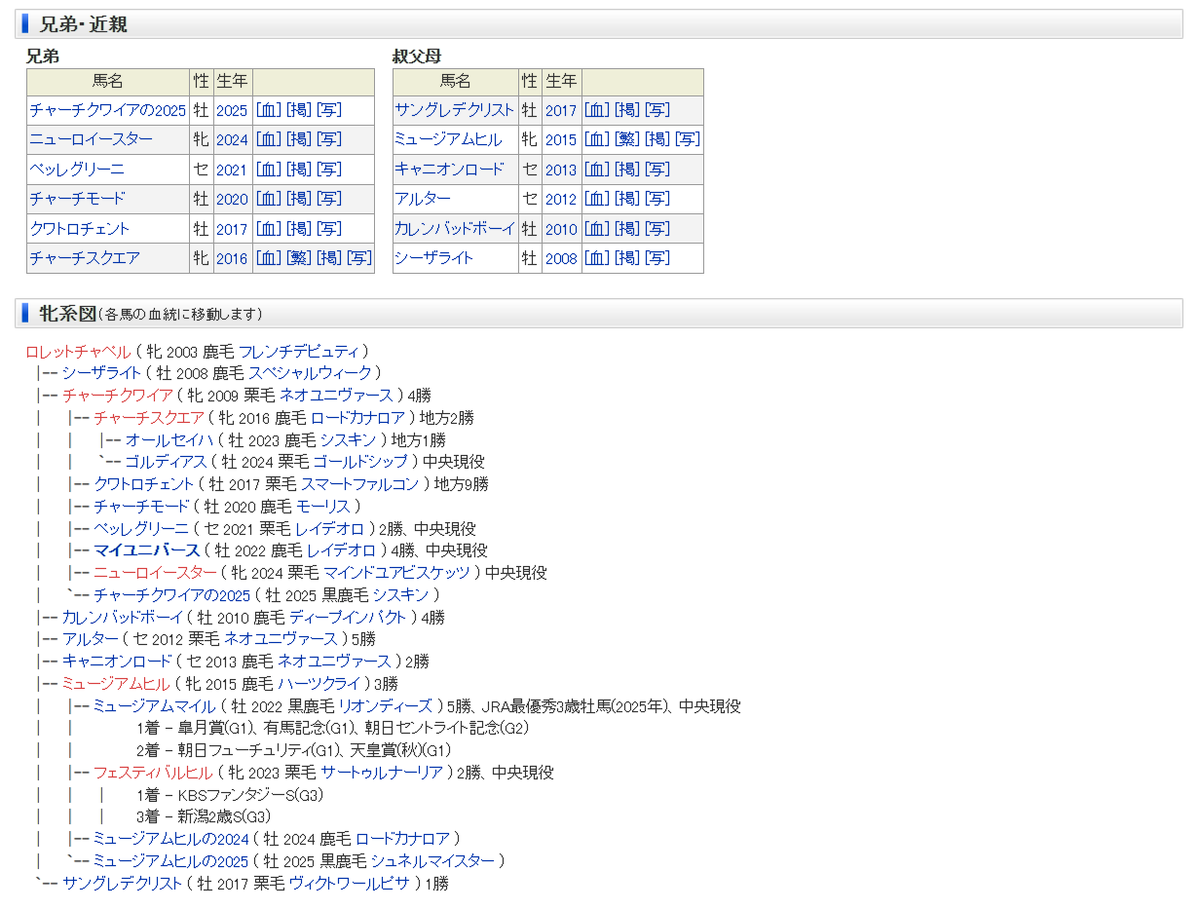The height and width of the screenshot is (909, 1200).
Task: Select チャーチモード in the siblings table
Action: 78,198
